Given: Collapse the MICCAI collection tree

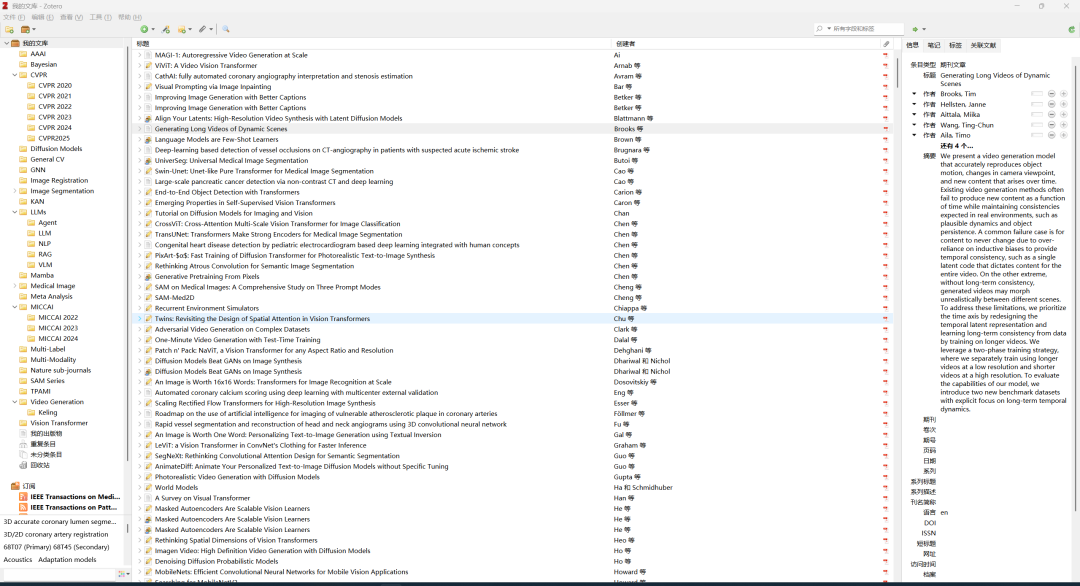Looking at the screenshot, I should (x=14, y=307).
